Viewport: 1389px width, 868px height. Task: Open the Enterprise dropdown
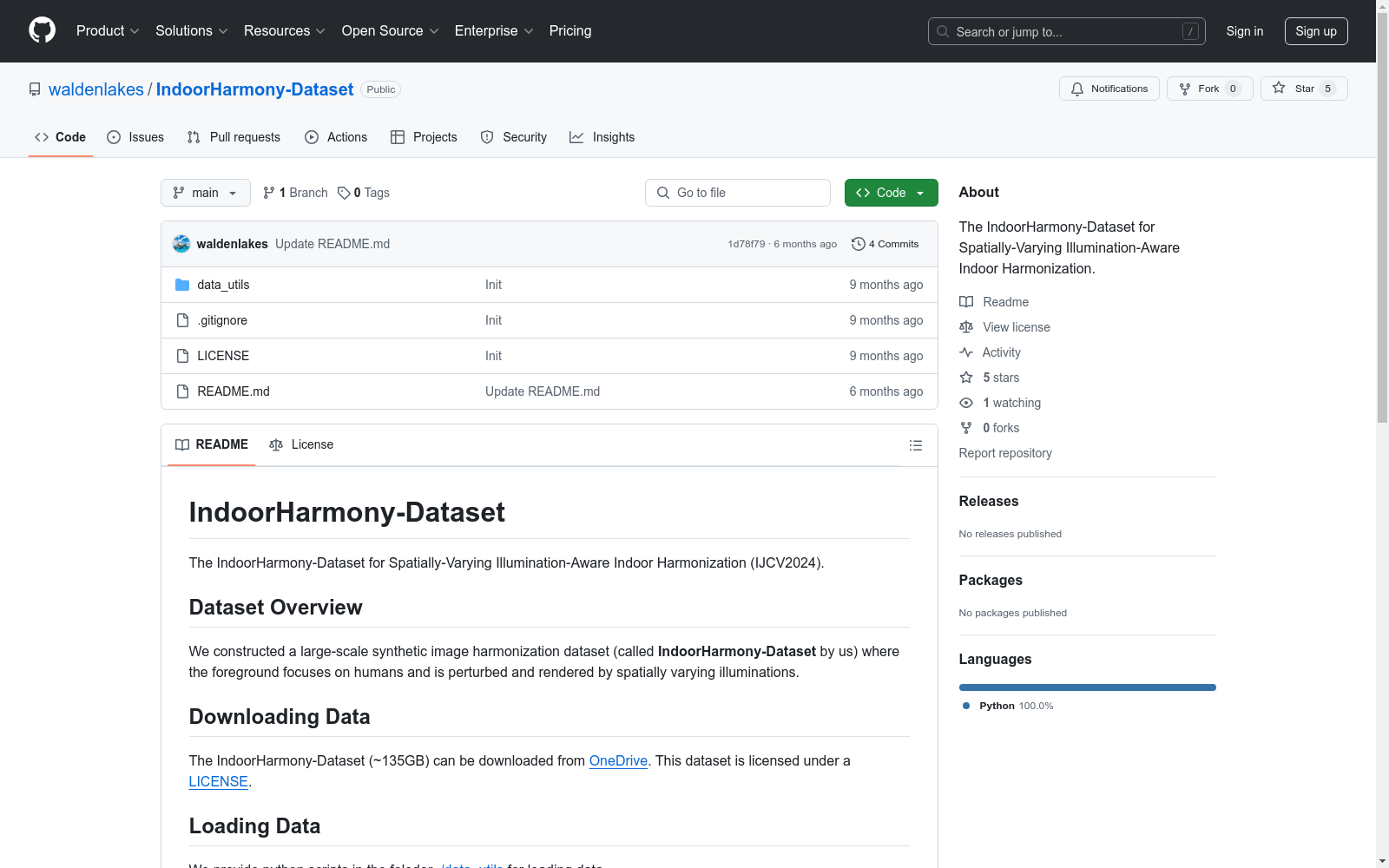pos(494,30)
